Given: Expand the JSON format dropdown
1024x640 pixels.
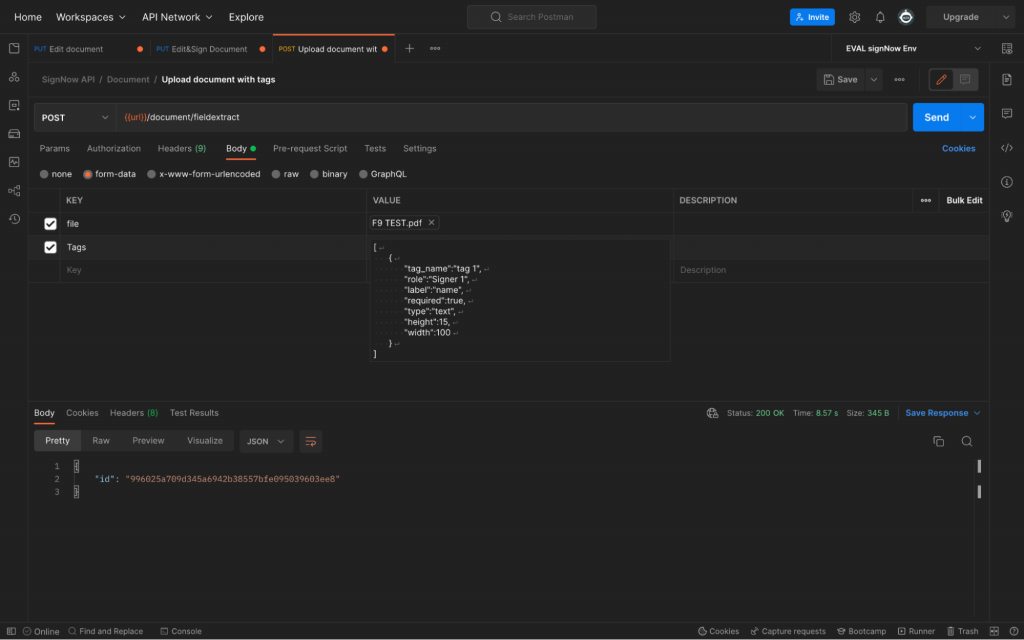Looking at the screenshot, I should [268, 441].
